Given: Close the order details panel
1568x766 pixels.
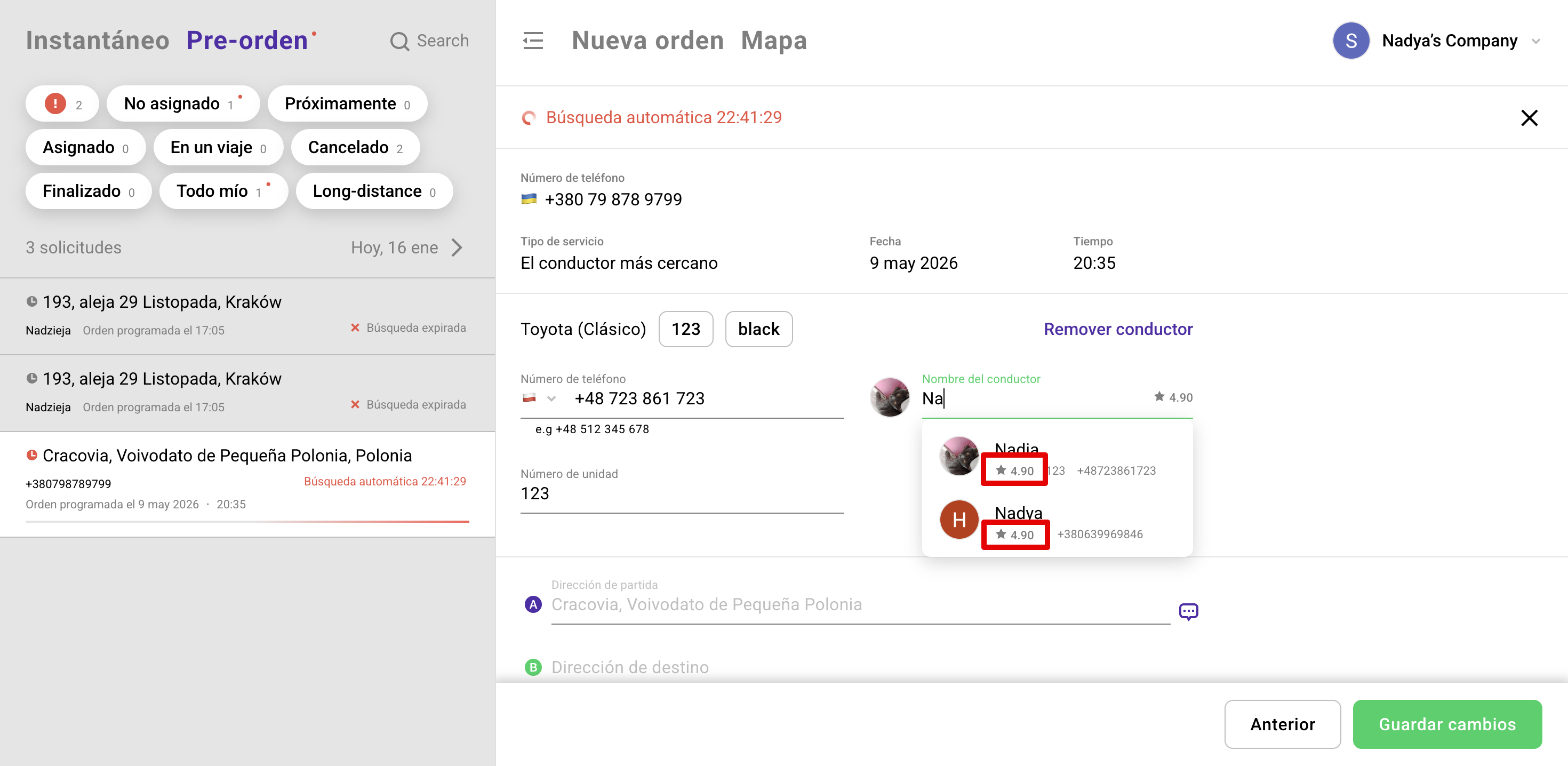Looking at the screenshot, I should point(1529,117).
